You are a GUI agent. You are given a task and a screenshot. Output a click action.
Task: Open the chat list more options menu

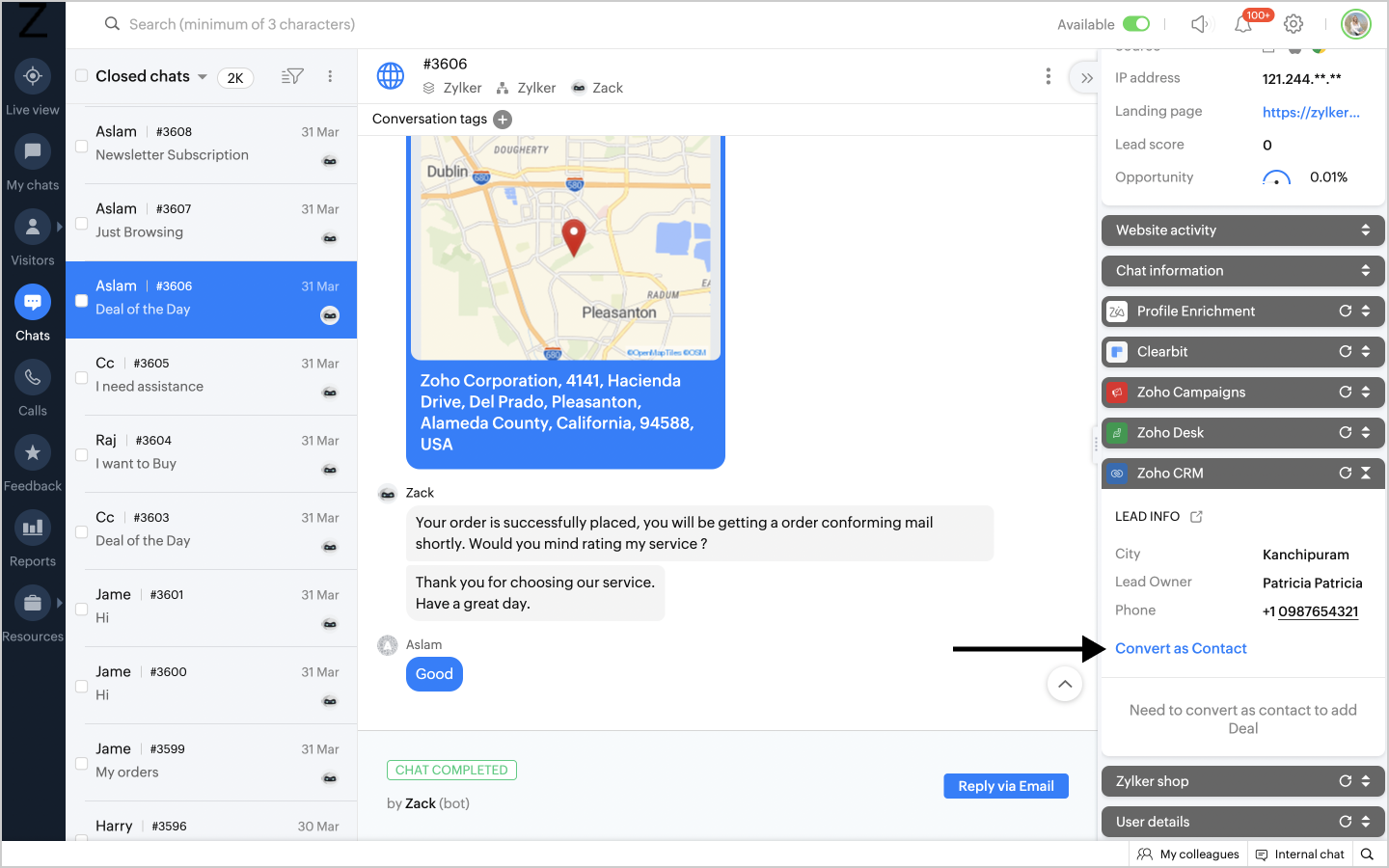pos(330,76)
